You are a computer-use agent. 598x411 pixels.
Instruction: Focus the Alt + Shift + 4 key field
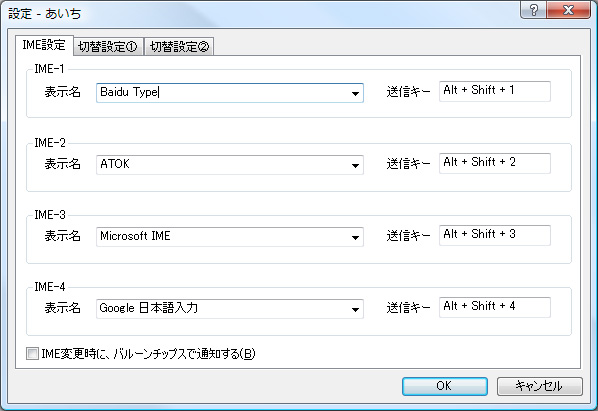tap(495, 307)
